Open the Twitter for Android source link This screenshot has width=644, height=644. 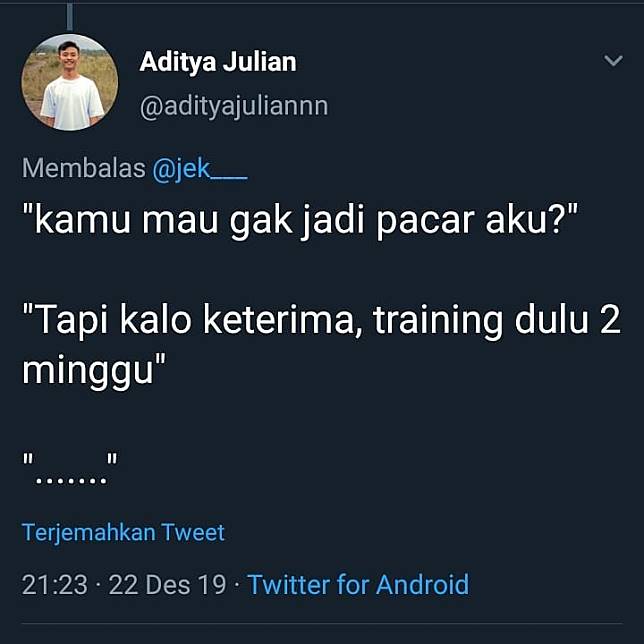pyautogui.click(x=358, y=584)
